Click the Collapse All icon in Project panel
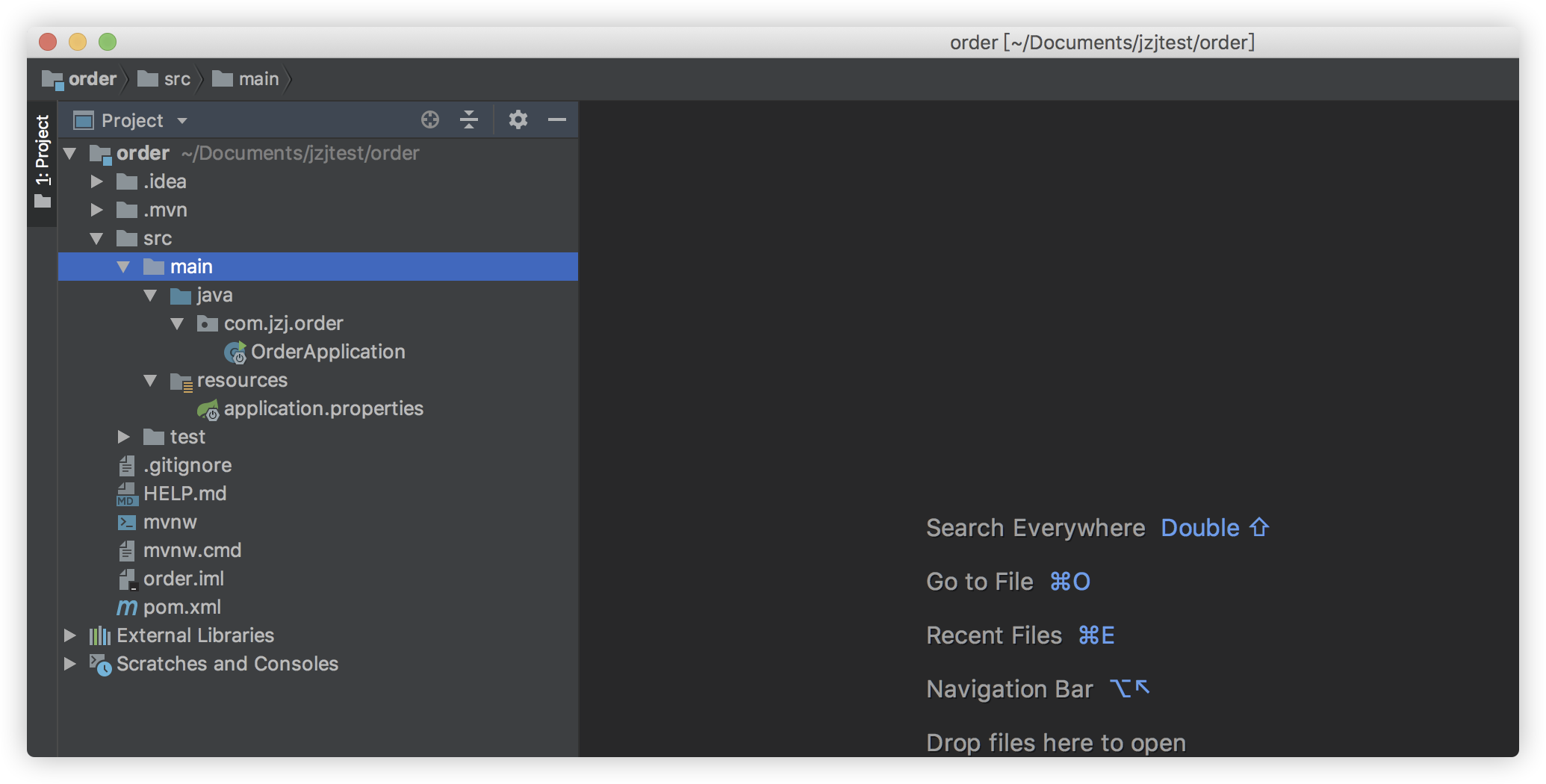1546x784 pixels. click(x=469, y=119)
